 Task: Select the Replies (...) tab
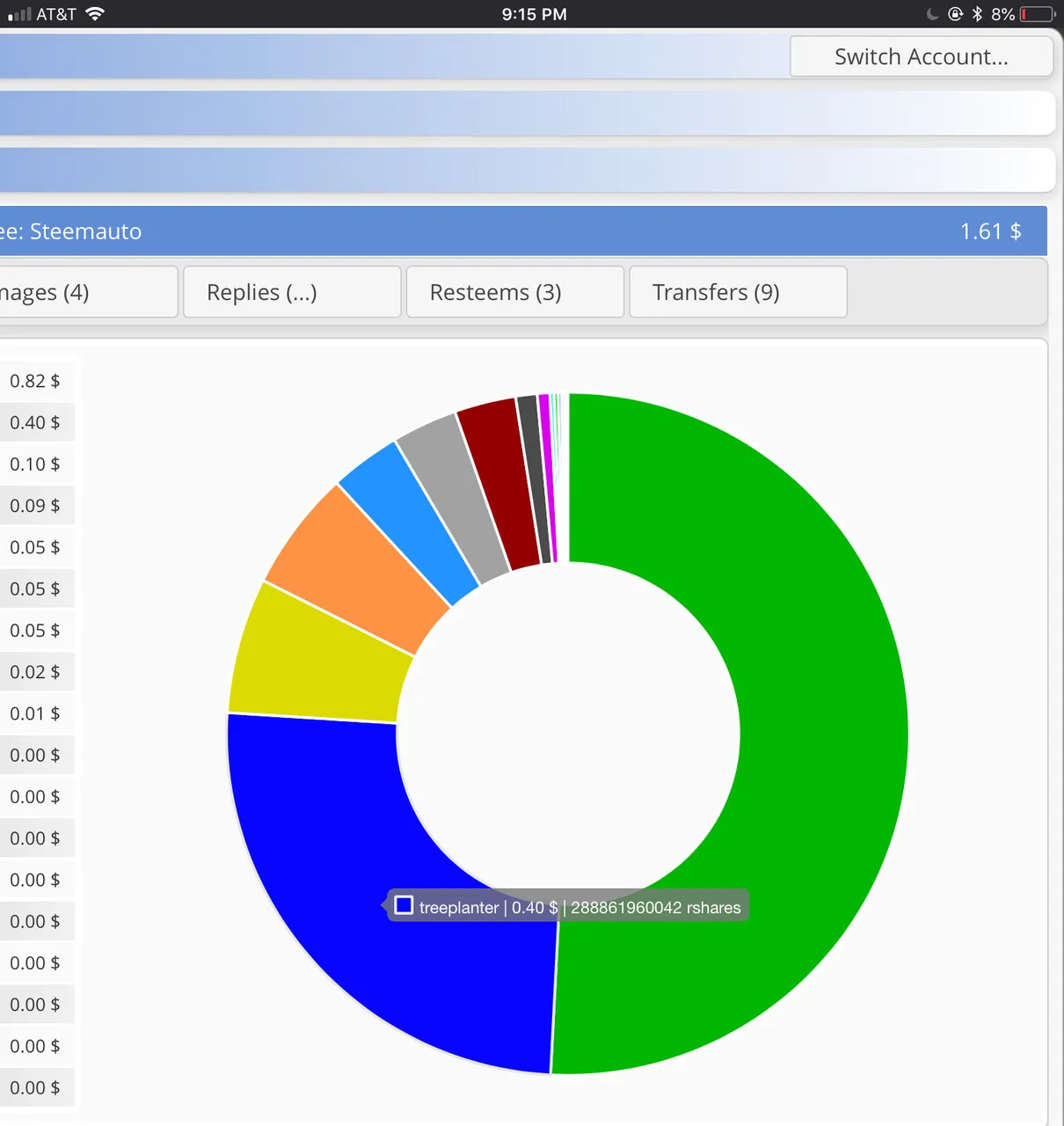292,292
